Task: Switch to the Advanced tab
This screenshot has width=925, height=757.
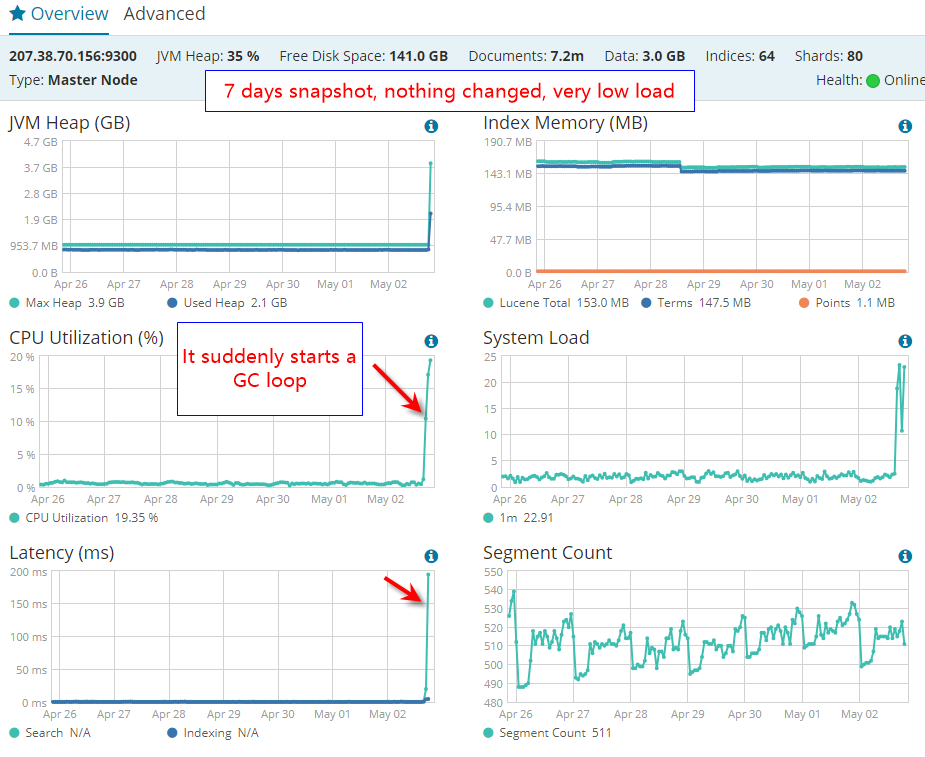Action: 164,14
